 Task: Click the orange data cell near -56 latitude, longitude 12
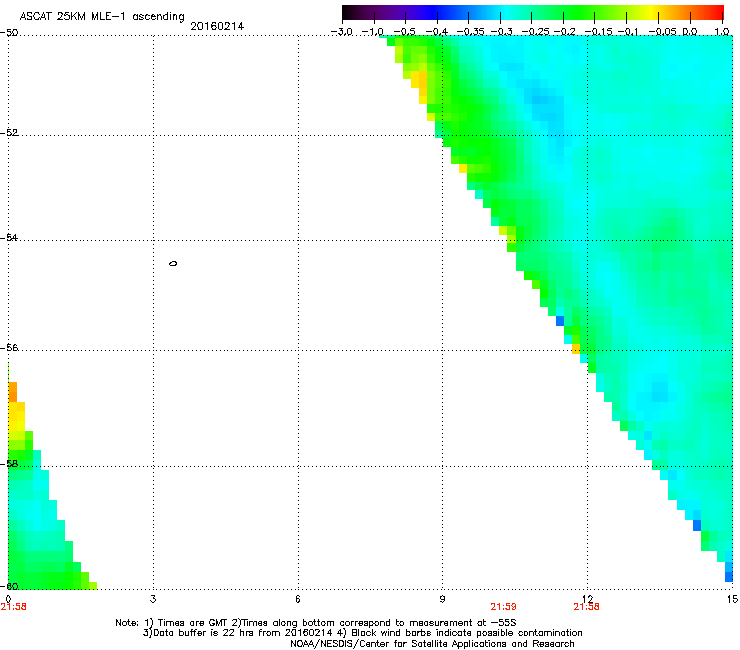pos(576,349)
